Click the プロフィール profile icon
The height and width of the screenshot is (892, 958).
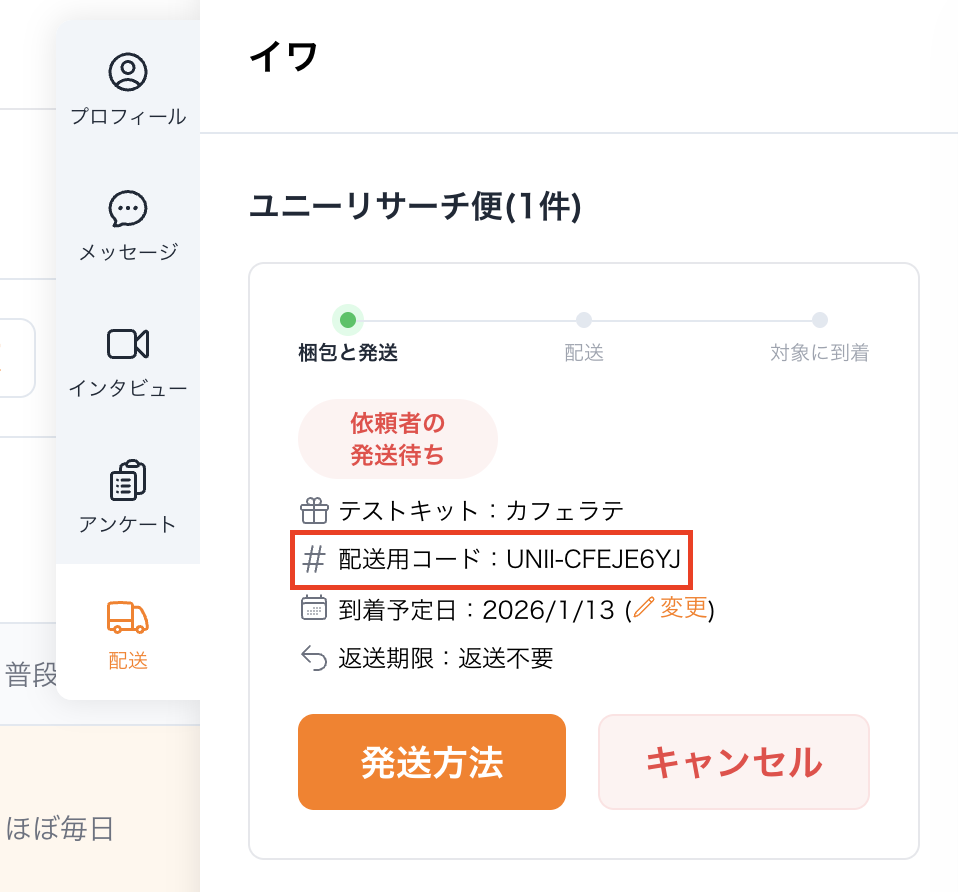point(128,72)
